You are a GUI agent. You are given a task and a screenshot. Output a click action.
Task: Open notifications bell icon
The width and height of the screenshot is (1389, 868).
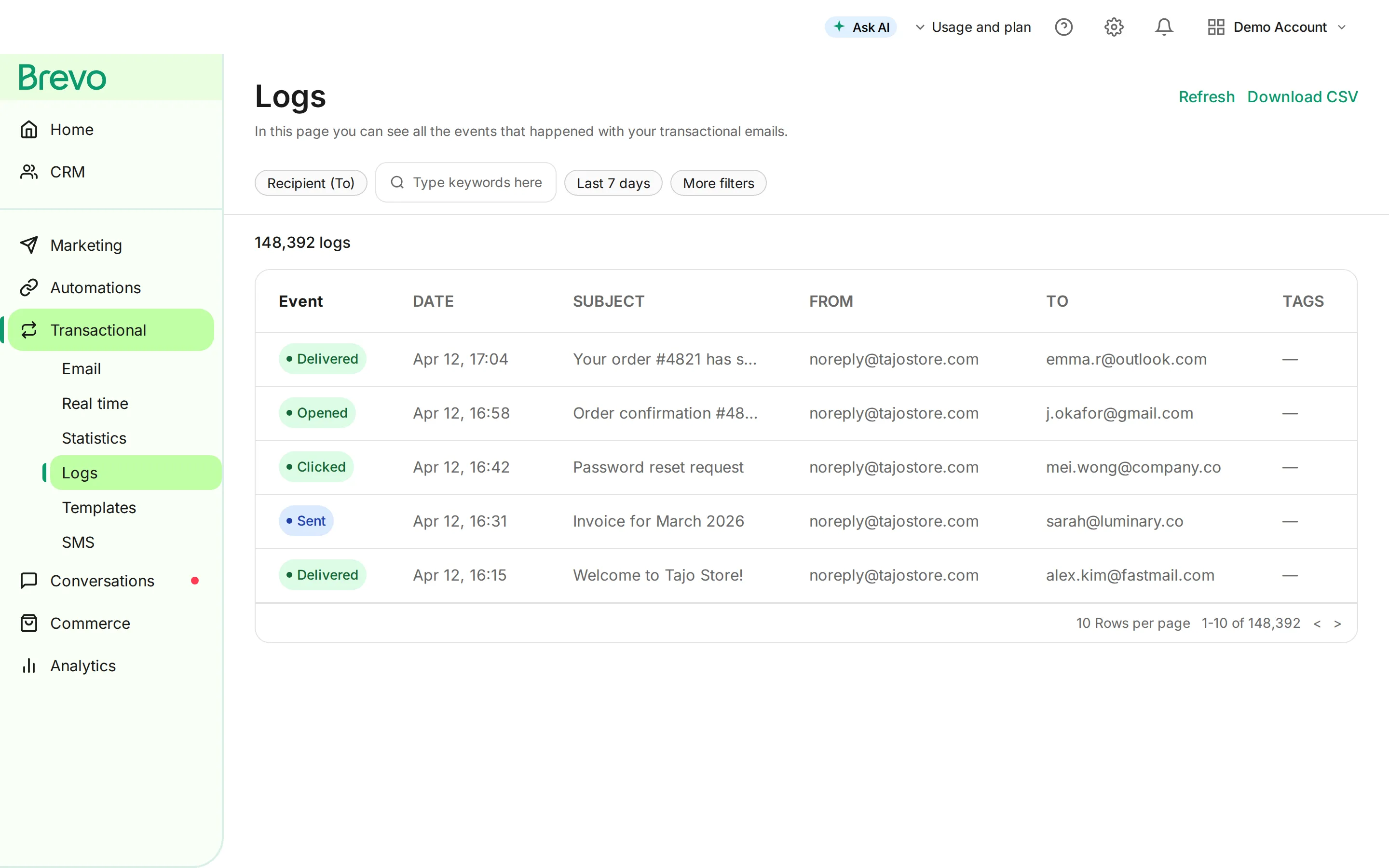1164,27
